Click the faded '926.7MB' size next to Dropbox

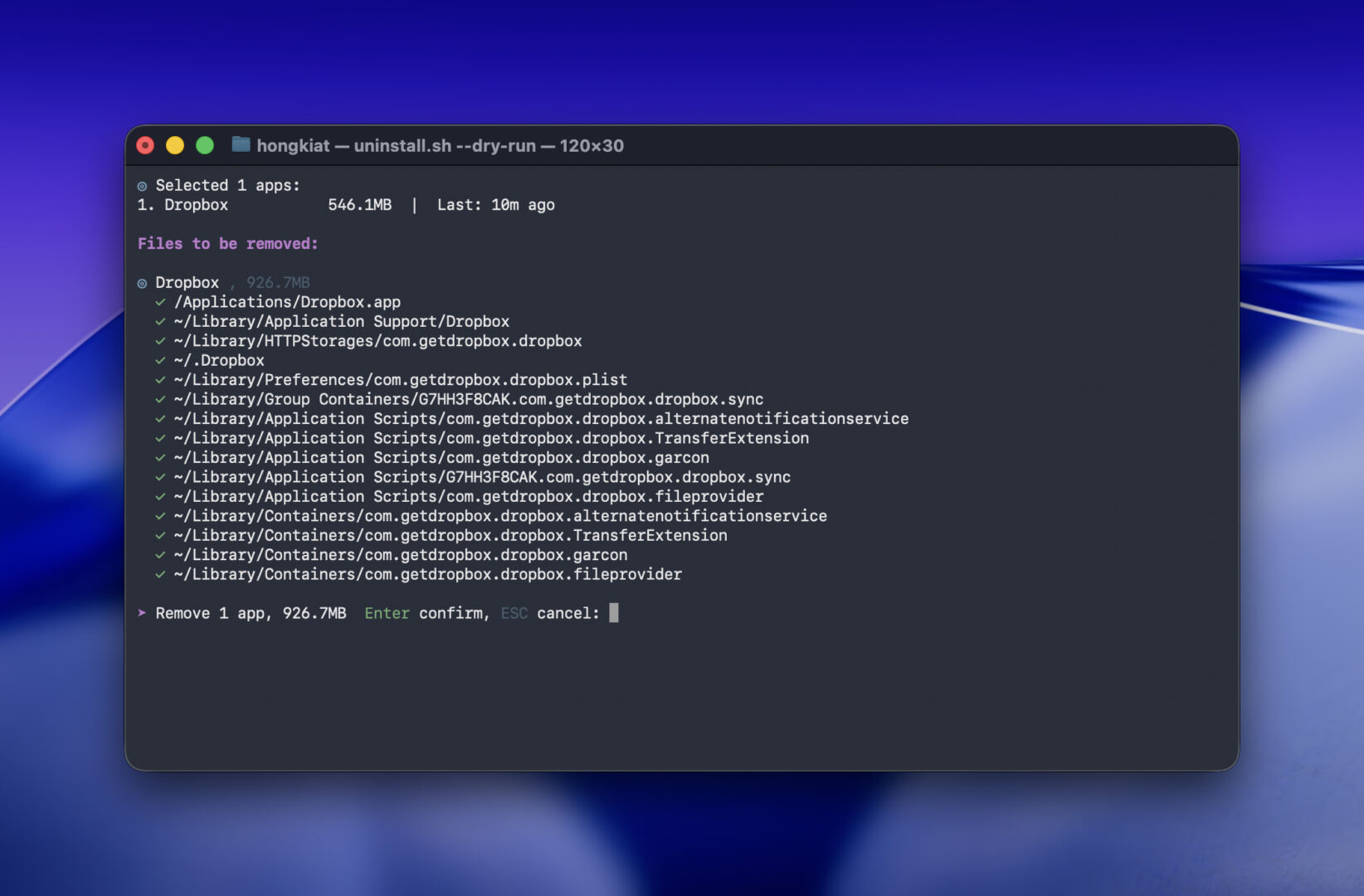(278, 283)
